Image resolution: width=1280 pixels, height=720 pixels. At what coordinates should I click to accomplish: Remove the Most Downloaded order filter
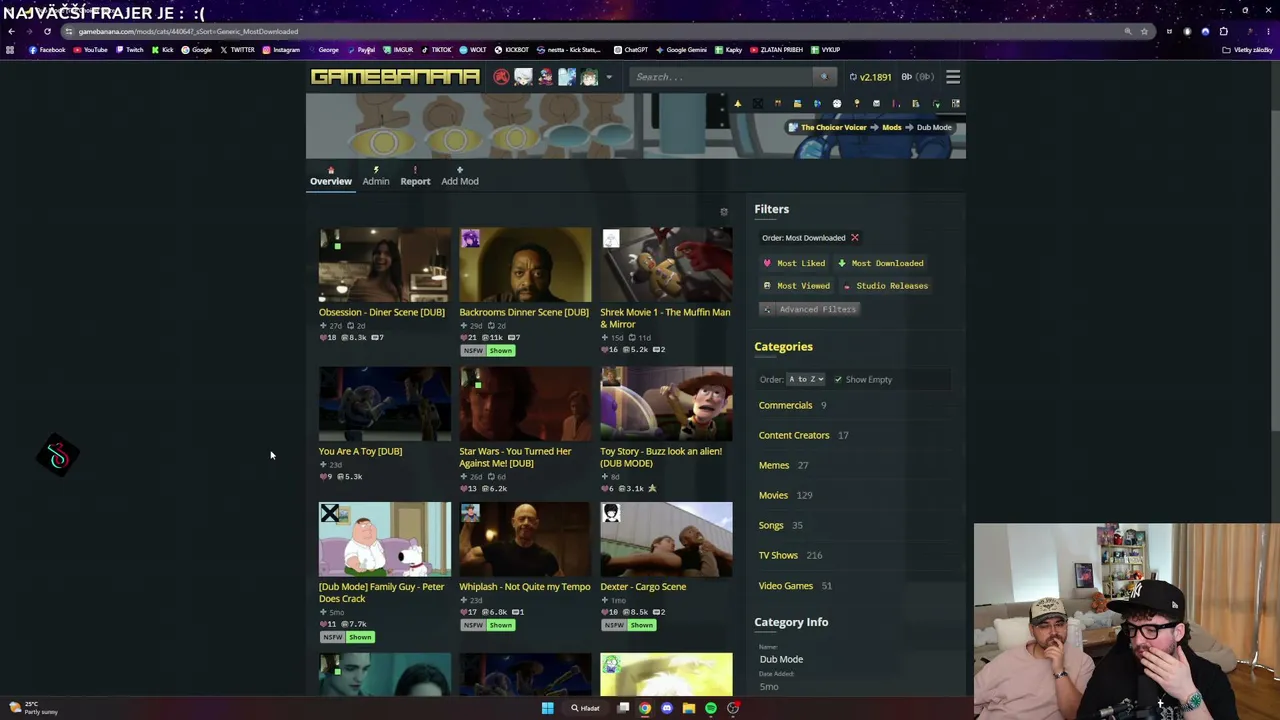coord(855,238)
